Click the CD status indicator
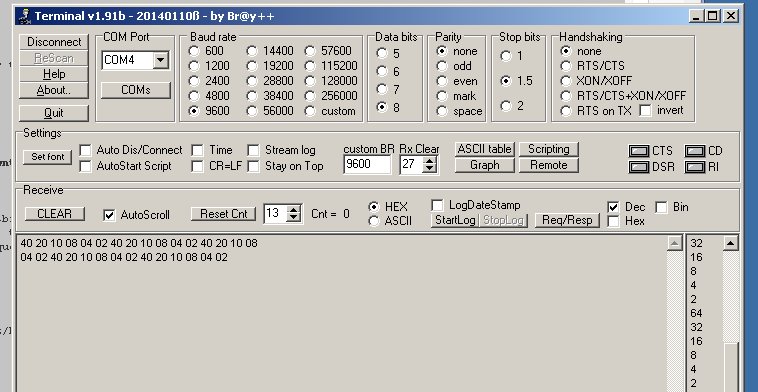 coord(695,151)
